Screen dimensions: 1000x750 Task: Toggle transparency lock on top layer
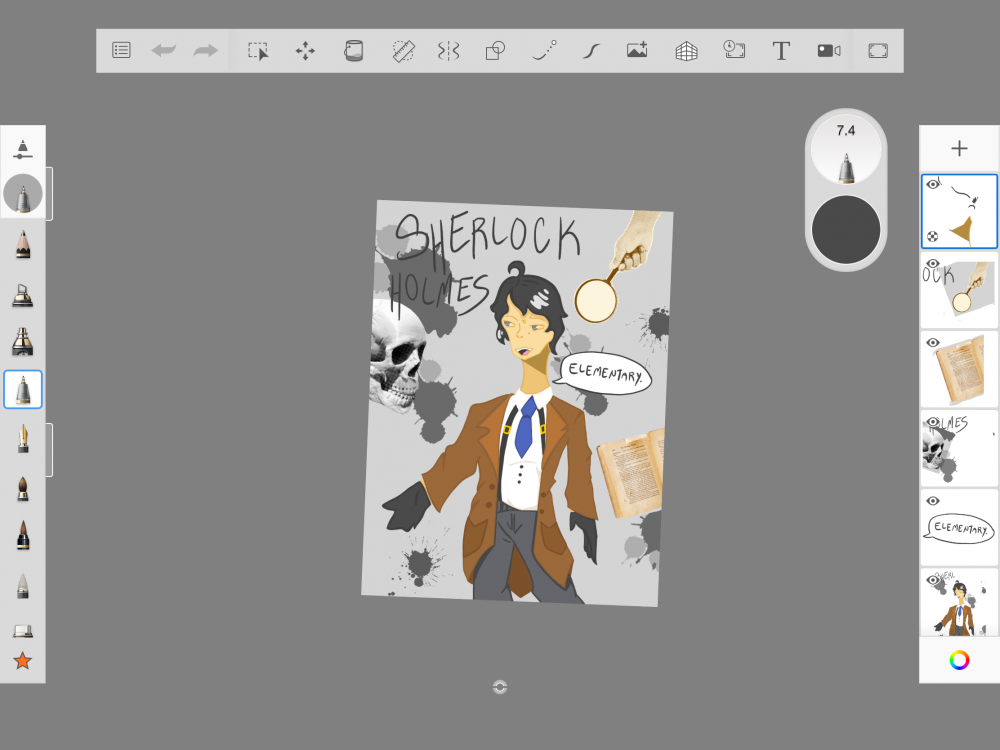click(932, 237)
